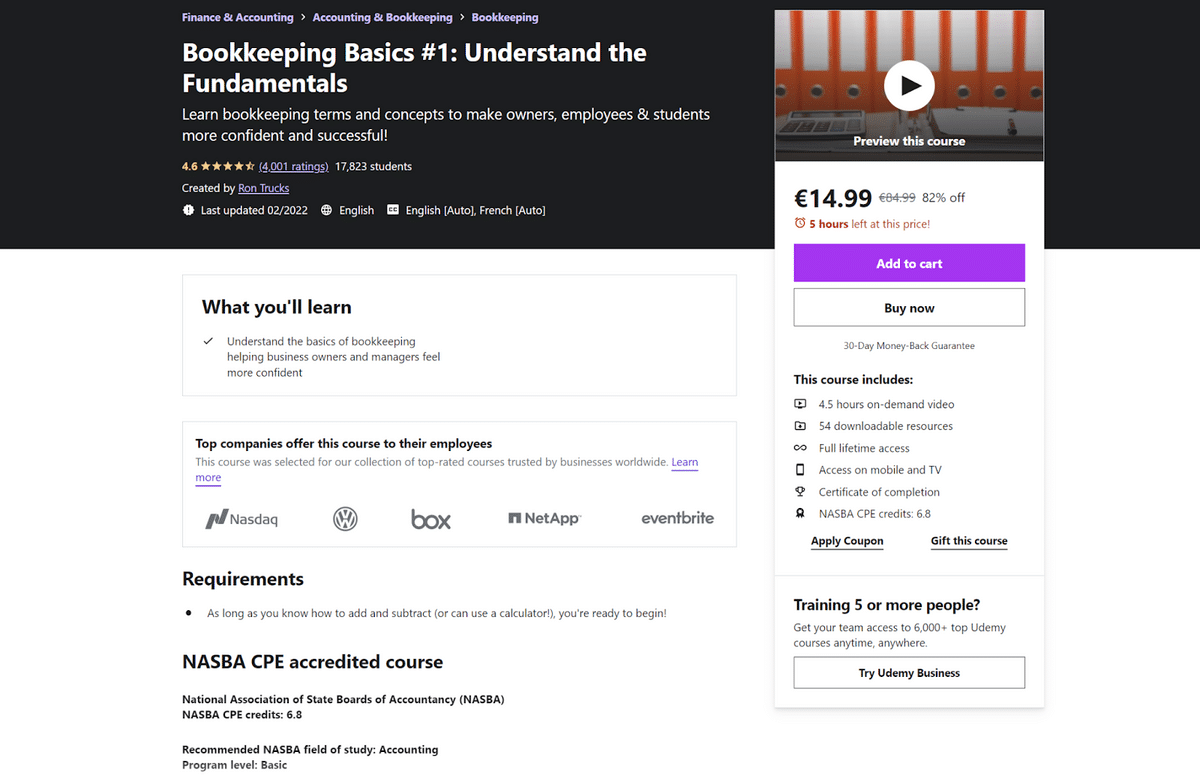Click the closed captions icon
Image resolution: width=1200 pixels, height=779 pixels.
[393, 210]
